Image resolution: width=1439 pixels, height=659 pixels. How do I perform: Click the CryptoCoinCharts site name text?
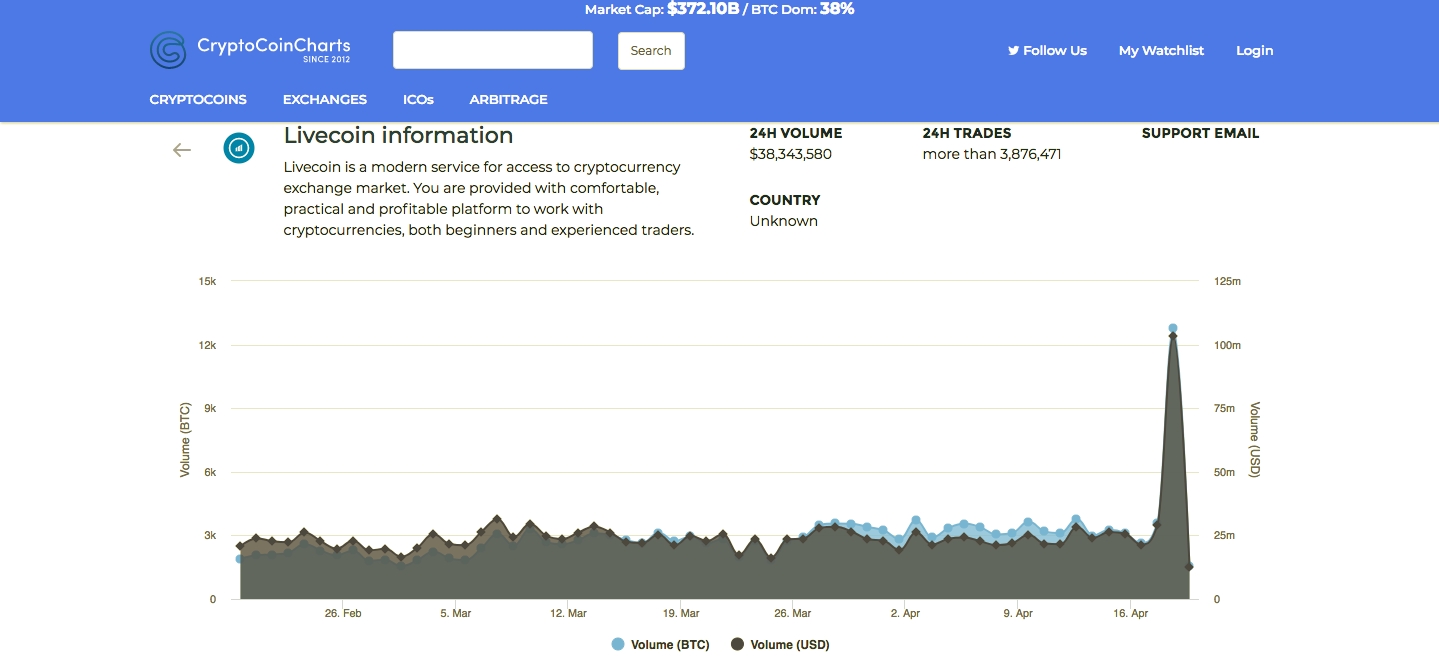(x=274, y=46)
